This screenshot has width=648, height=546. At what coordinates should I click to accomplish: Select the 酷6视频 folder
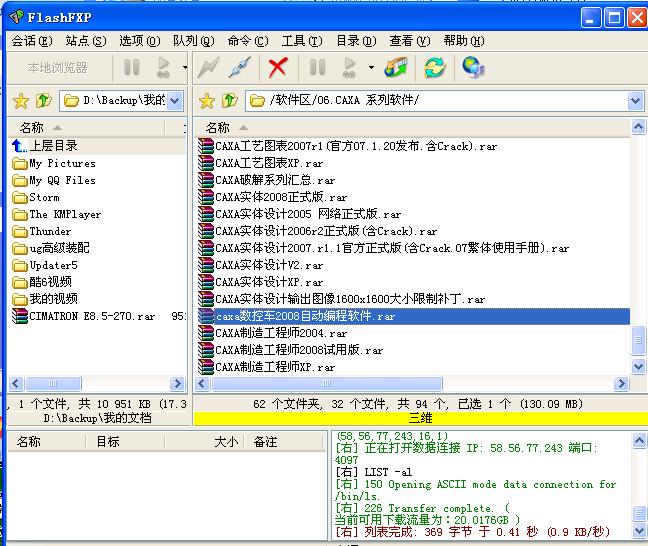[x=42, y=282]
